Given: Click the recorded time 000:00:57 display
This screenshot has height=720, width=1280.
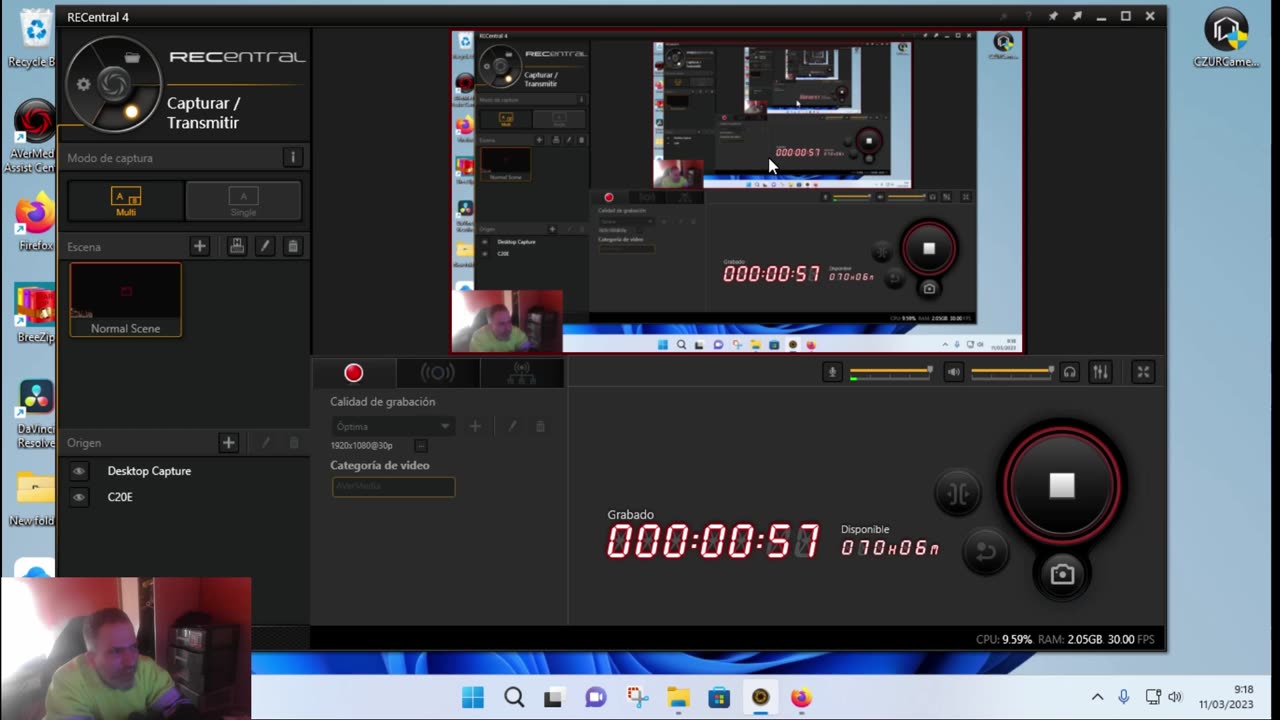Looking at the screenshot, I should 713,542.
